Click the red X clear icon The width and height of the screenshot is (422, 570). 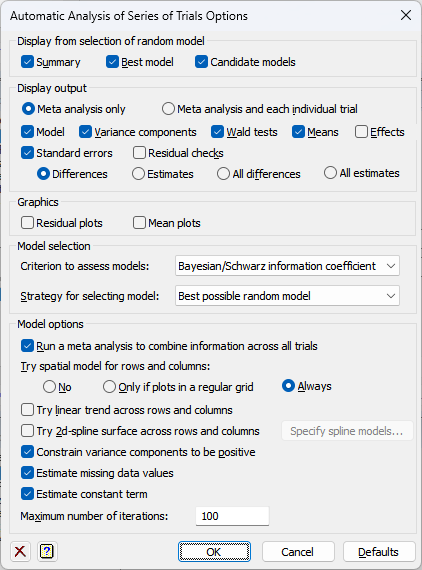point(20,551)
